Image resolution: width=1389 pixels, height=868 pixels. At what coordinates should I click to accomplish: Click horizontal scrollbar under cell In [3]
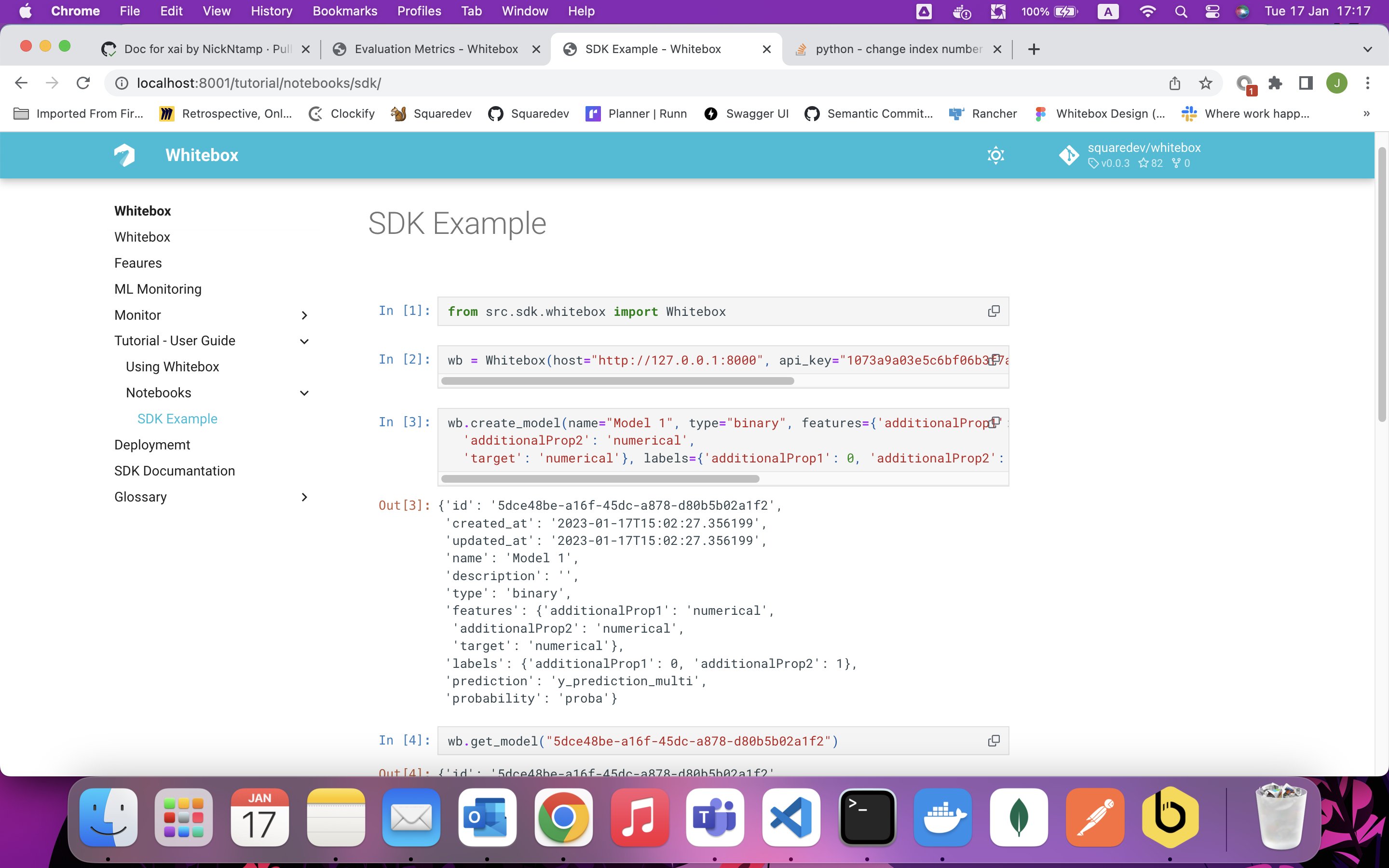[x=600, y=479]
